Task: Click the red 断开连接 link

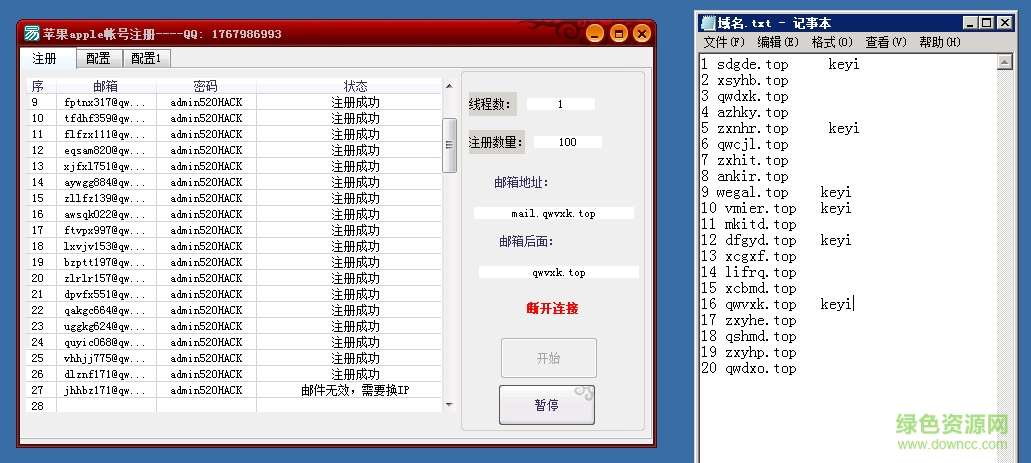Action: tap(552, 308)
